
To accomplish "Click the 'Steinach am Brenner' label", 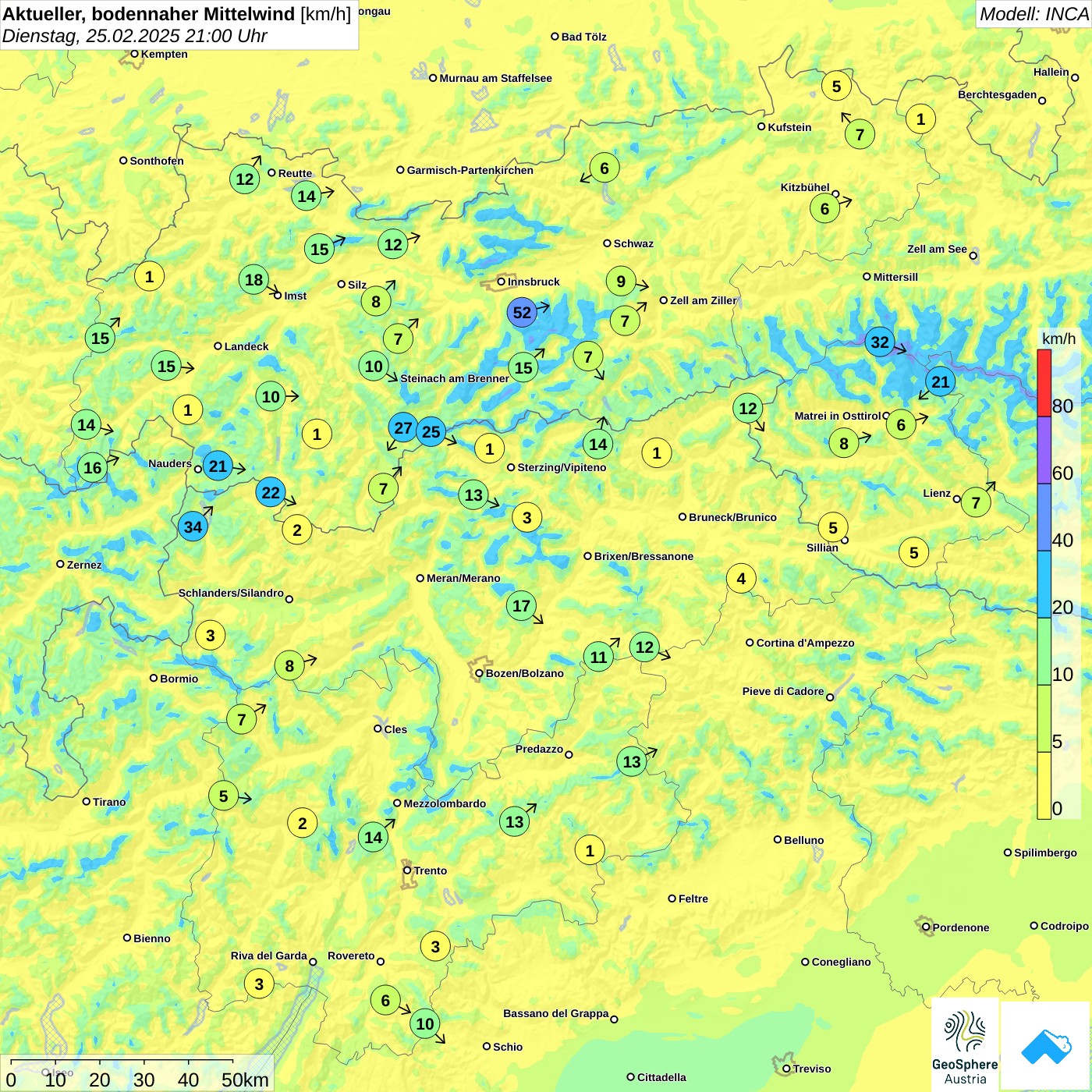I will (x=455, y=378).
